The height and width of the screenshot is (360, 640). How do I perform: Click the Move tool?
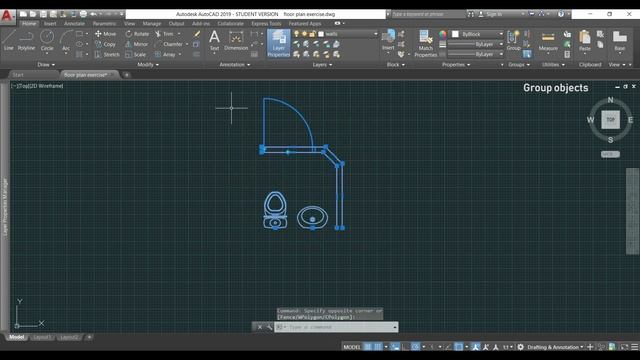click(106, 34)
